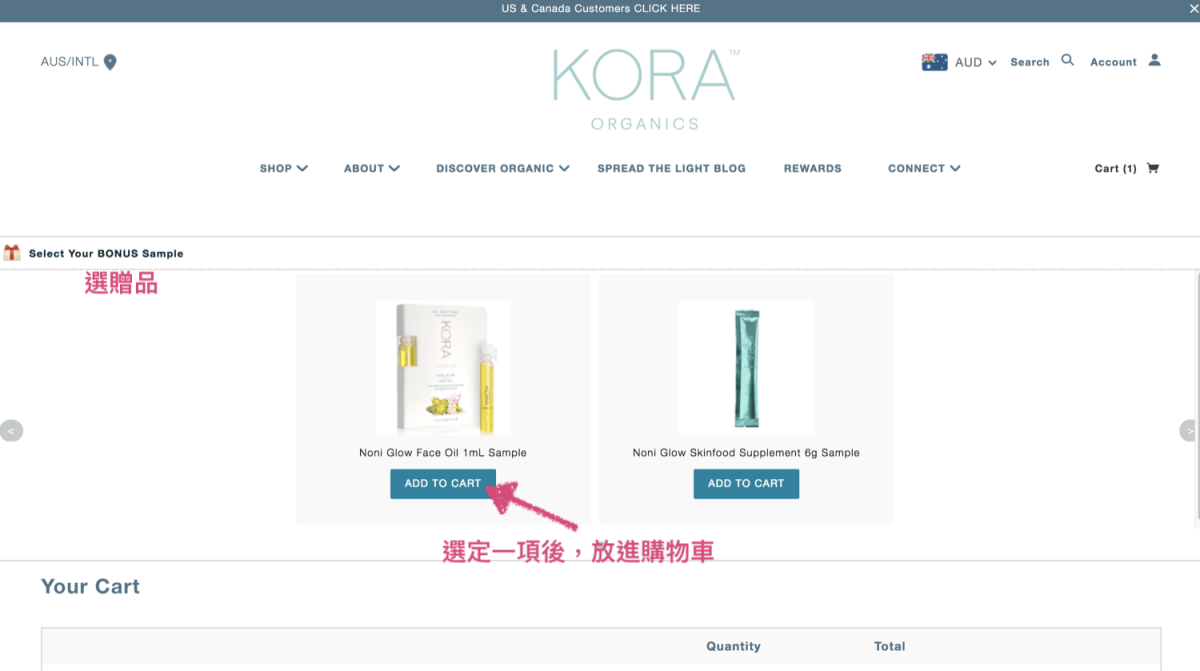The image size is (1200, 671).
Task: Open the cart via the bag icon
Action: 1152,168
